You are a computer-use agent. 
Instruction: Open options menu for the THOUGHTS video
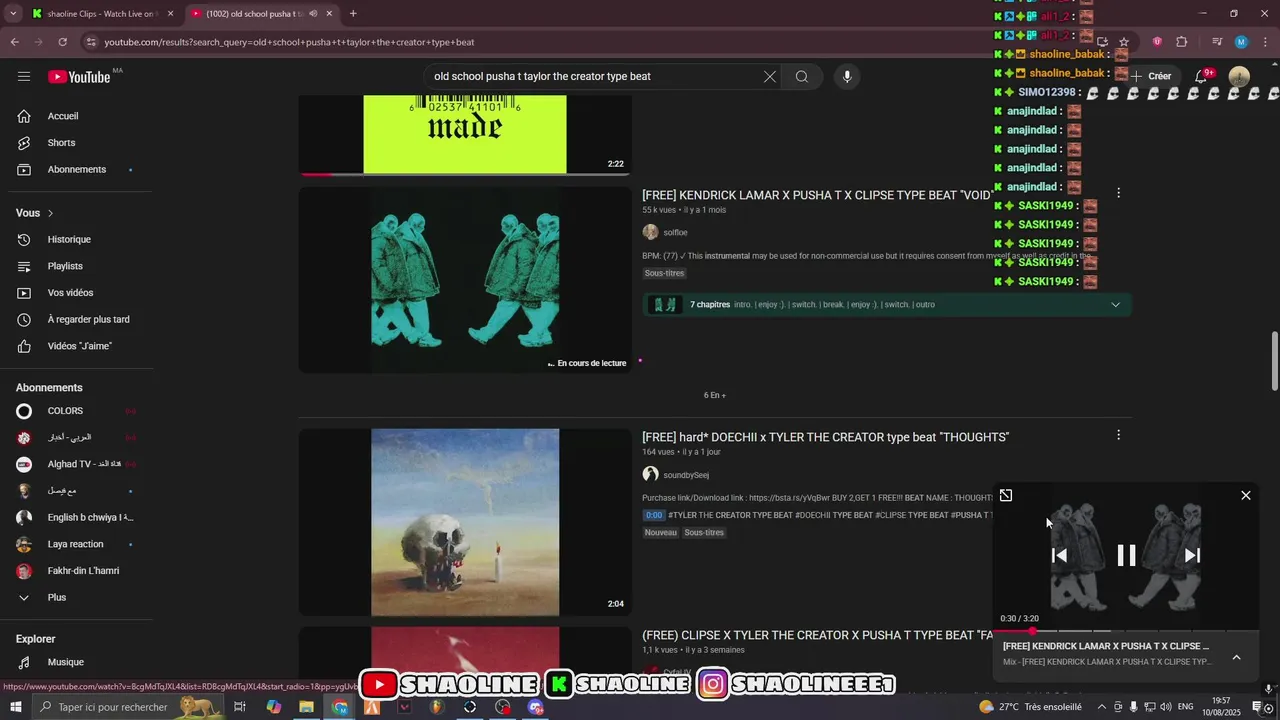[x=1118, y=435]
